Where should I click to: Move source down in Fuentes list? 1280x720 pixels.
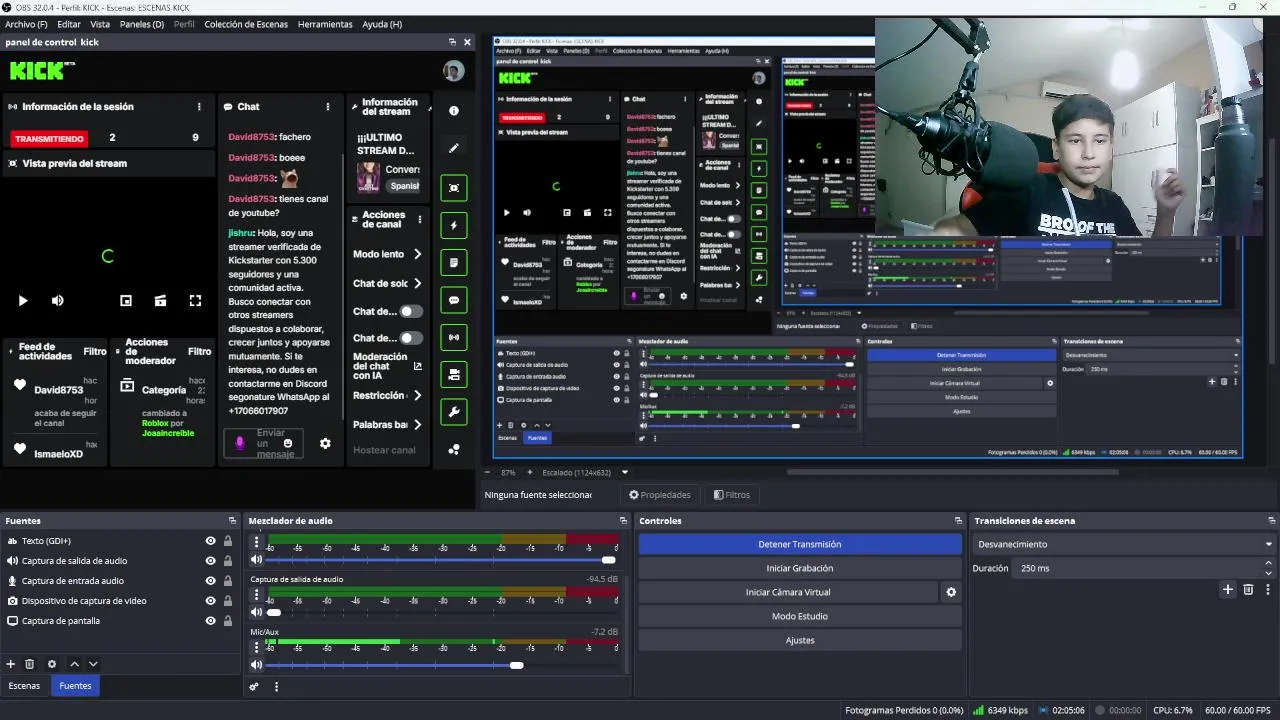coord(93,664)
